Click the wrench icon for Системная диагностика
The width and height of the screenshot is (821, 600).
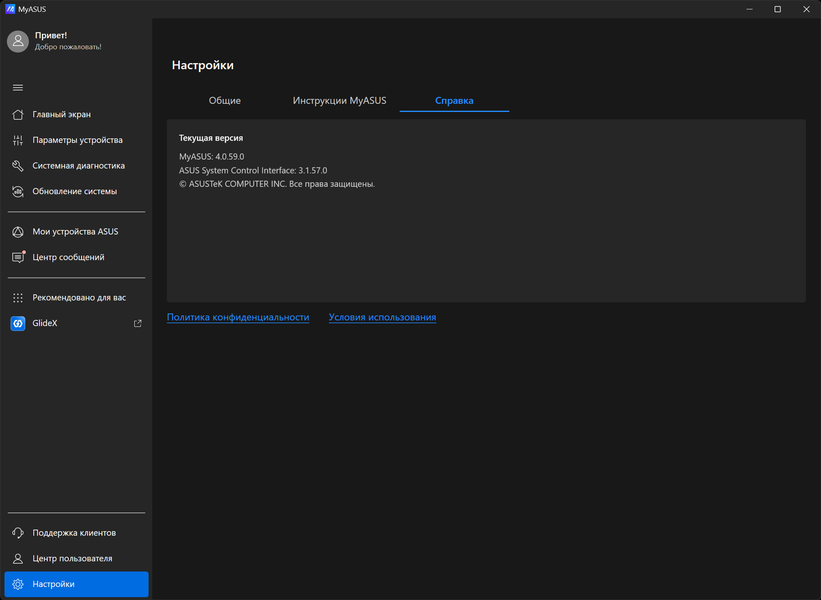pyautogui.click(x=18, y=166)
